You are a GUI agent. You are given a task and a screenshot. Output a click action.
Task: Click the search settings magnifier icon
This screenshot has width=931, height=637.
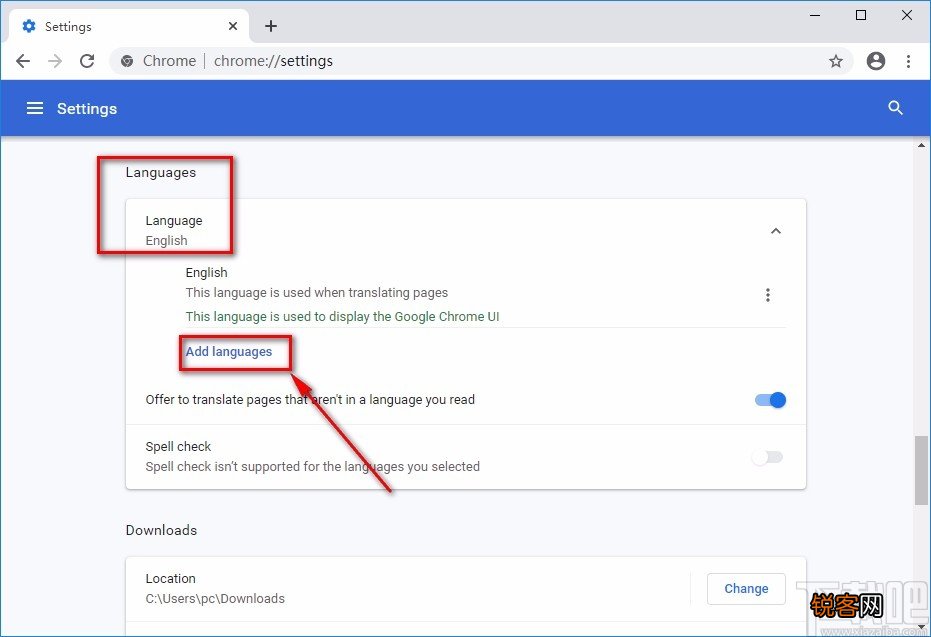pos(895,107)
